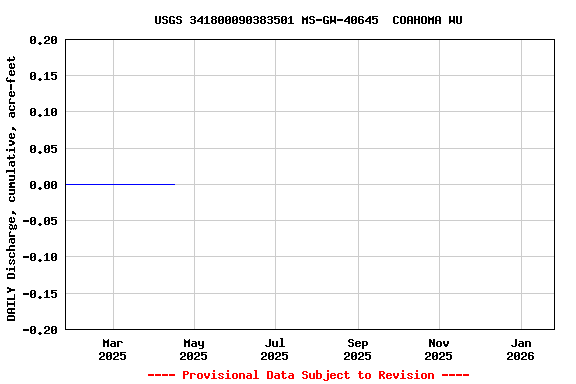Click the Jan 2026 x-axis label
The image size is (576, 384).
coord(521,349)
